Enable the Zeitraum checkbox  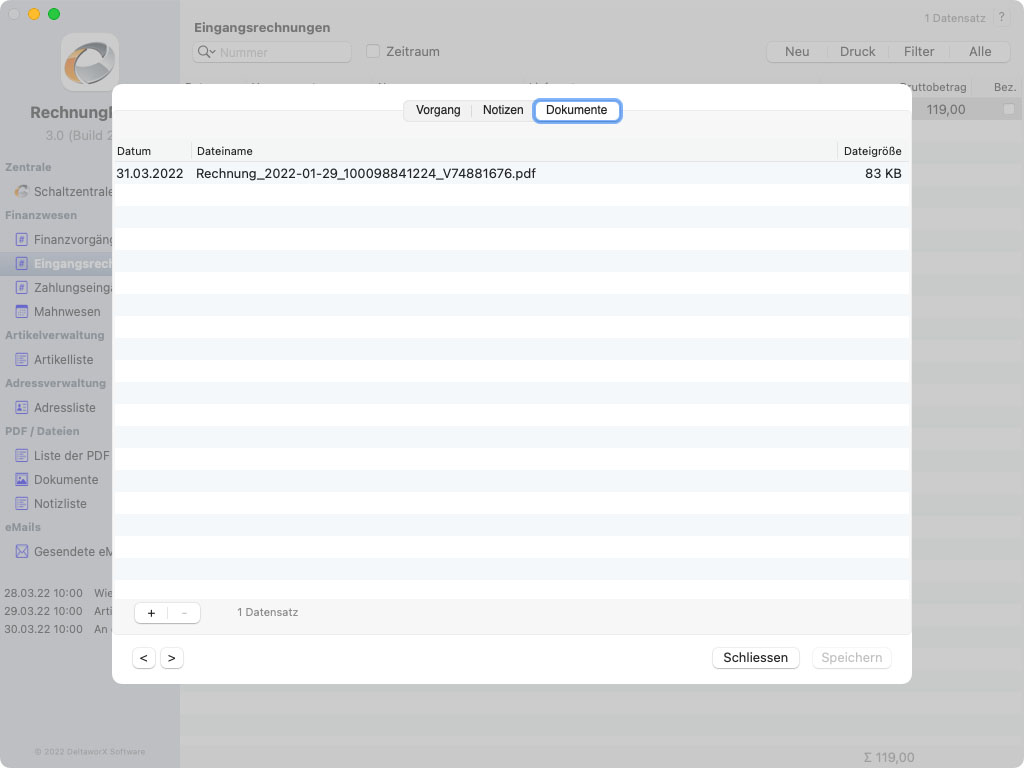coord(373,51)
